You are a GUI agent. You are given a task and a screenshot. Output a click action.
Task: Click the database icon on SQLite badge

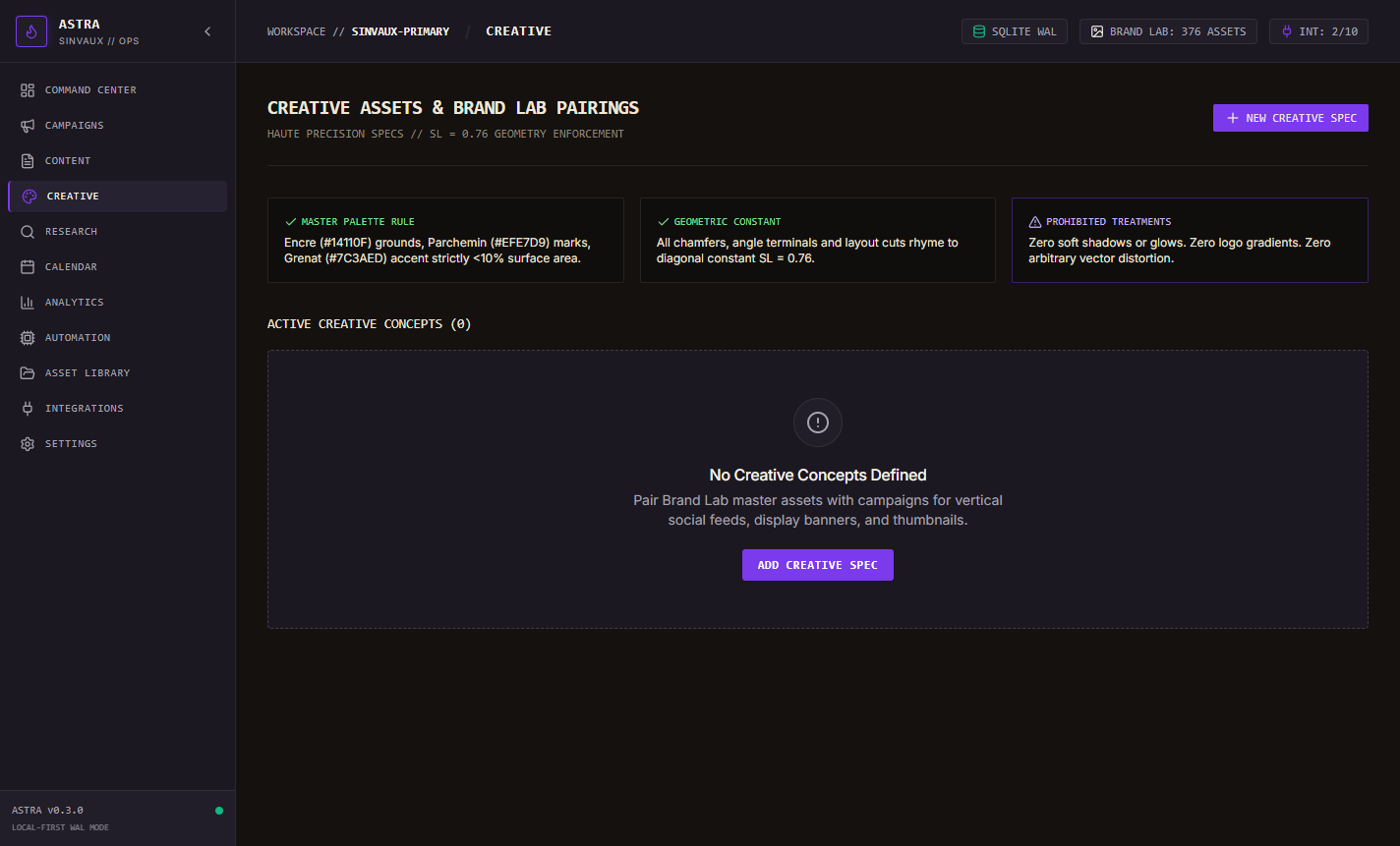(x=978, y=31)
